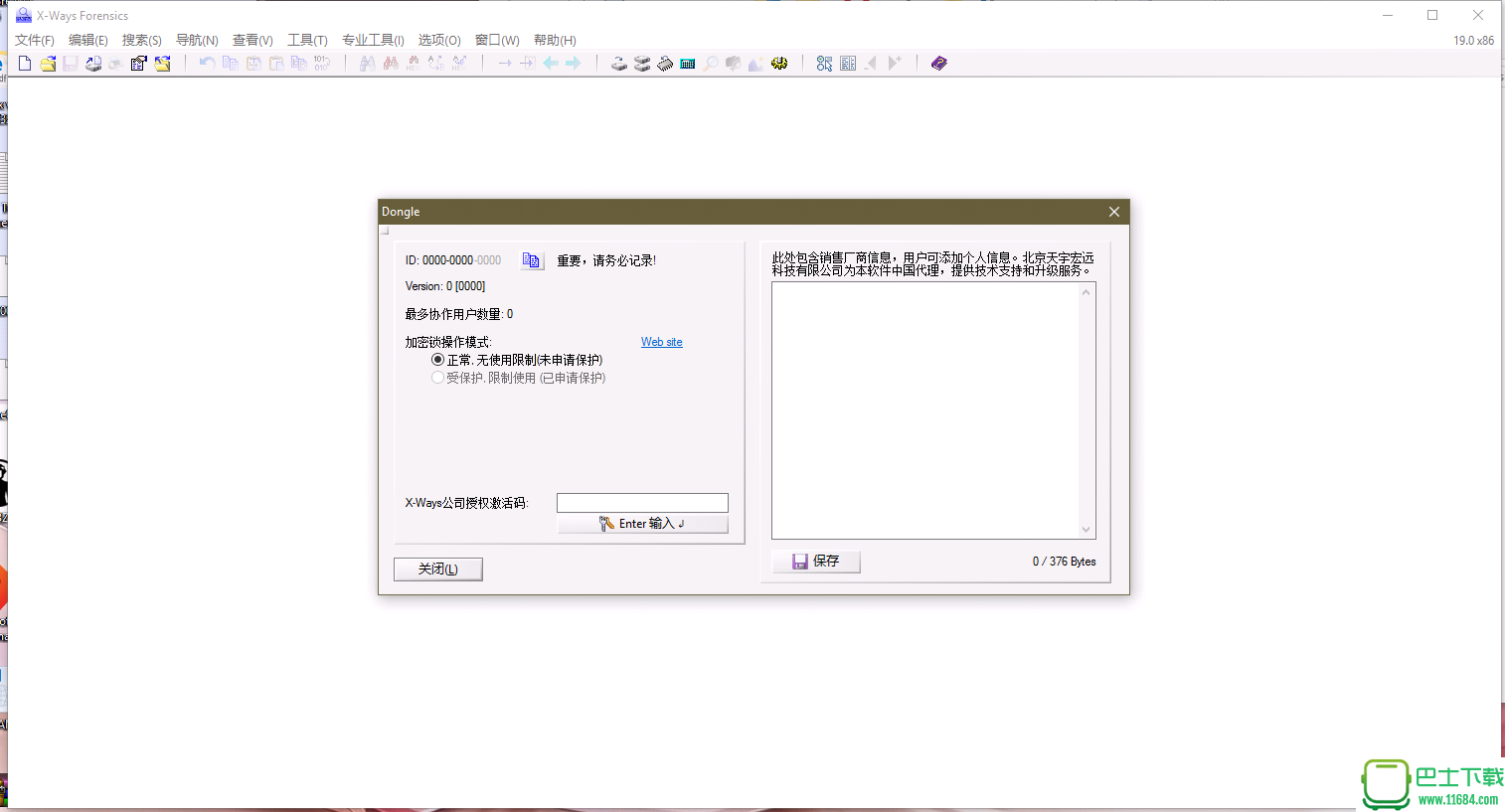This screenshot has width=1505, height=812.
Task: Open the Web site link
Action: tap(662, 342)
